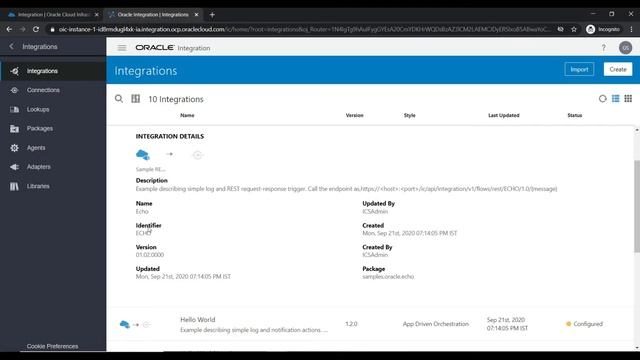Click the Packages sidebar icon
Viewport: 640px width, 360px height.
[x=14, y=129]
